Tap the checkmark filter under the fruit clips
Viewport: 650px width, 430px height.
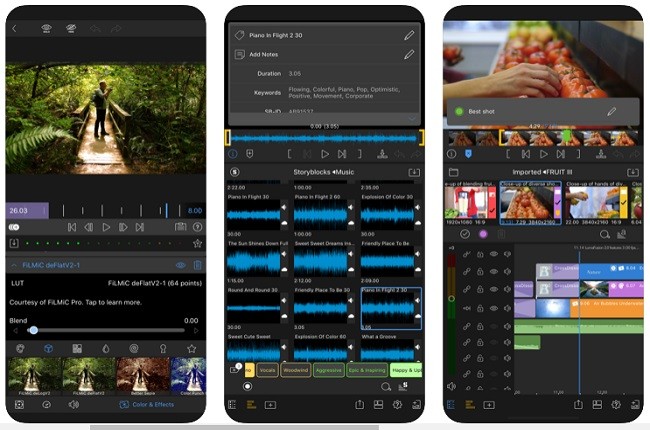pos(465,234)
